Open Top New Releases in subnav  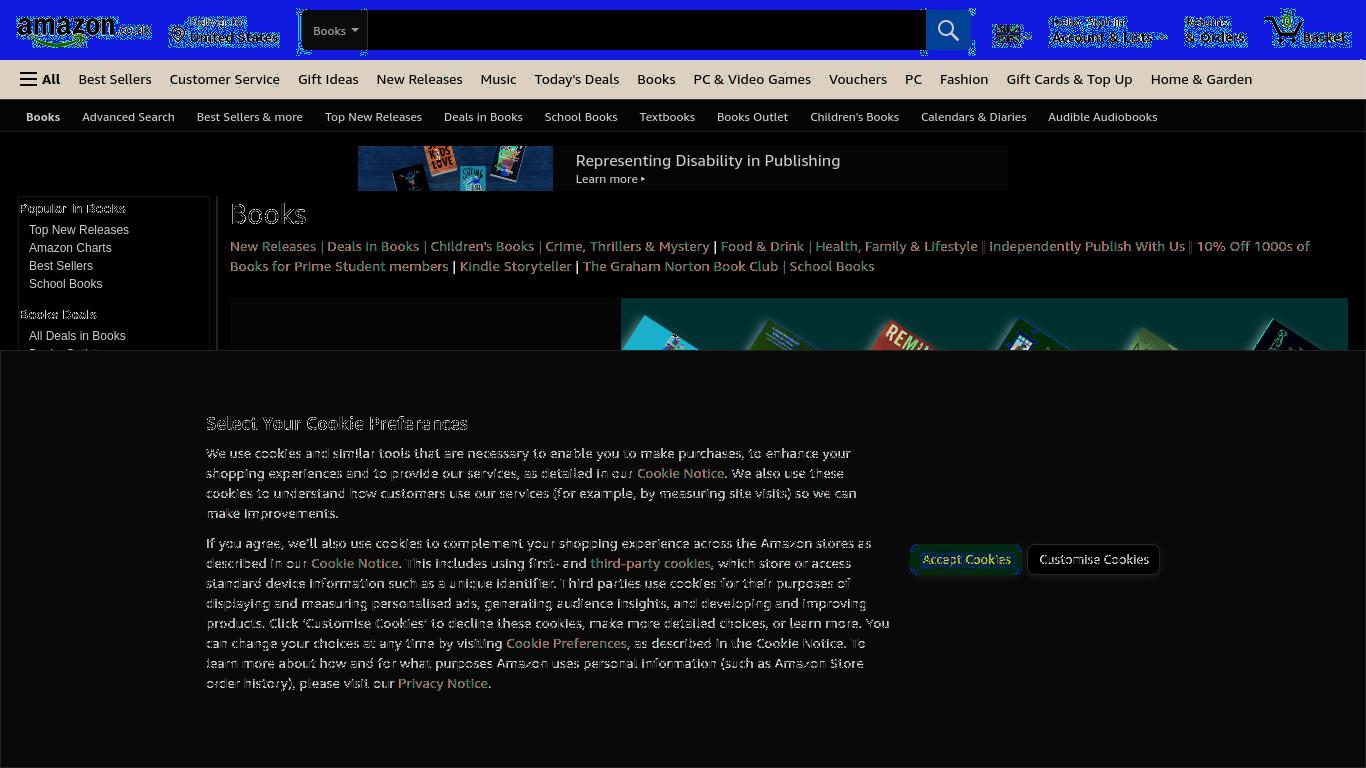(x=373, y=117)
